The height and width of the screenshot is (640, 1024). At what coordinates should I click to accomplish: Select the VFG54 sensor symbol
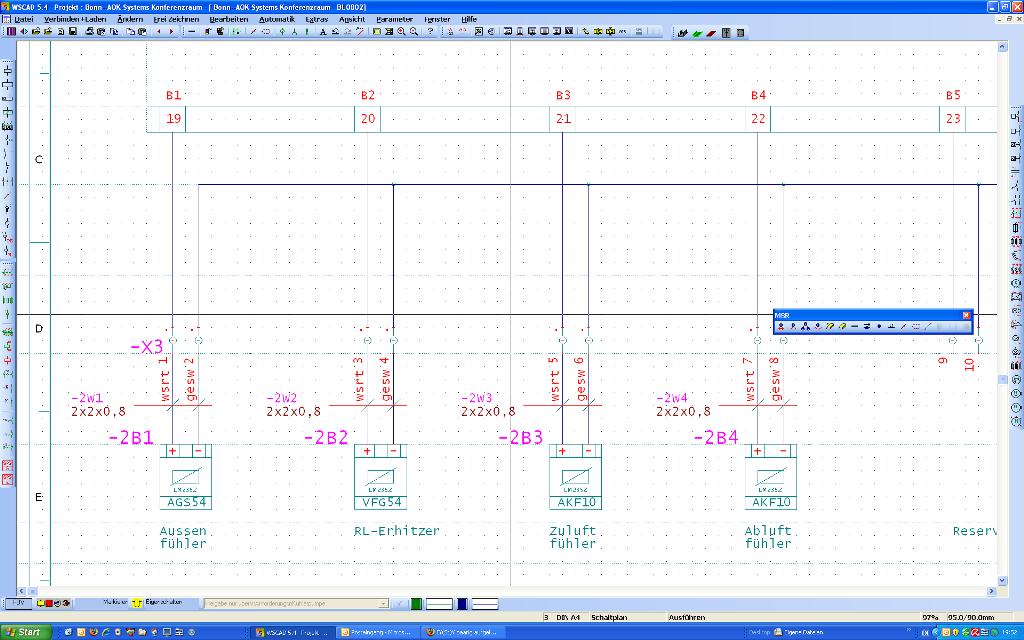tap(380, 477)
